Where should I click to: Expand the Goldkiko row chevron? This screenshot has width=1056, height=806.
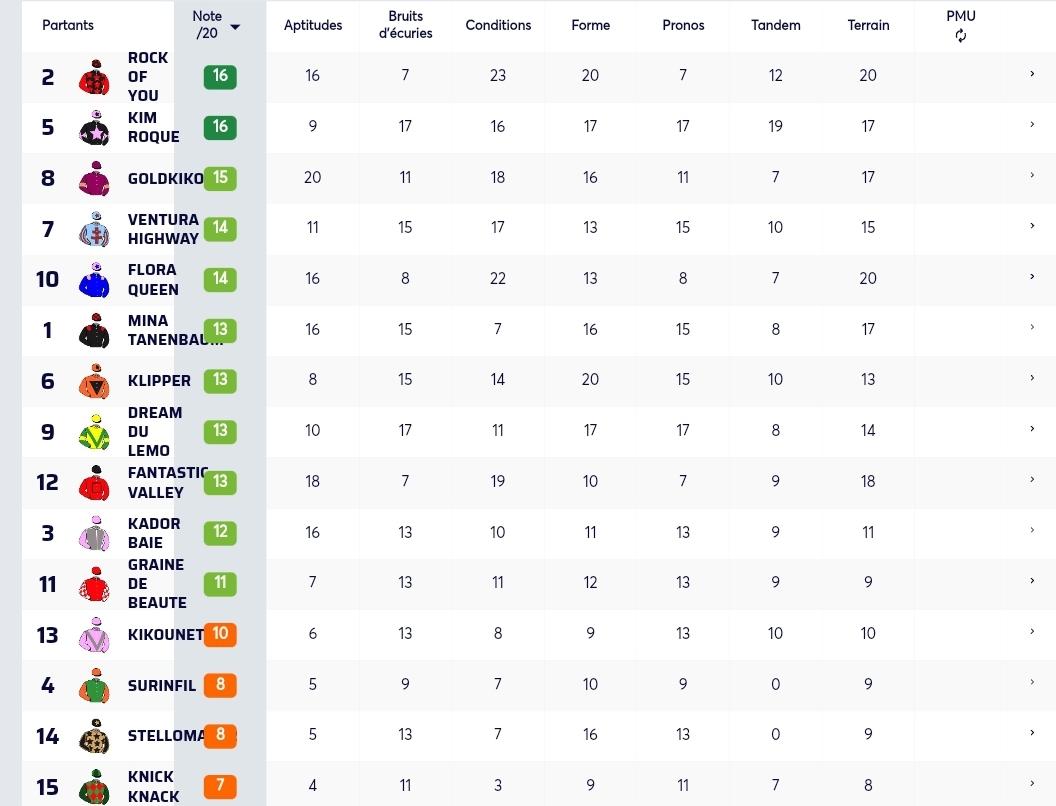1032,175
